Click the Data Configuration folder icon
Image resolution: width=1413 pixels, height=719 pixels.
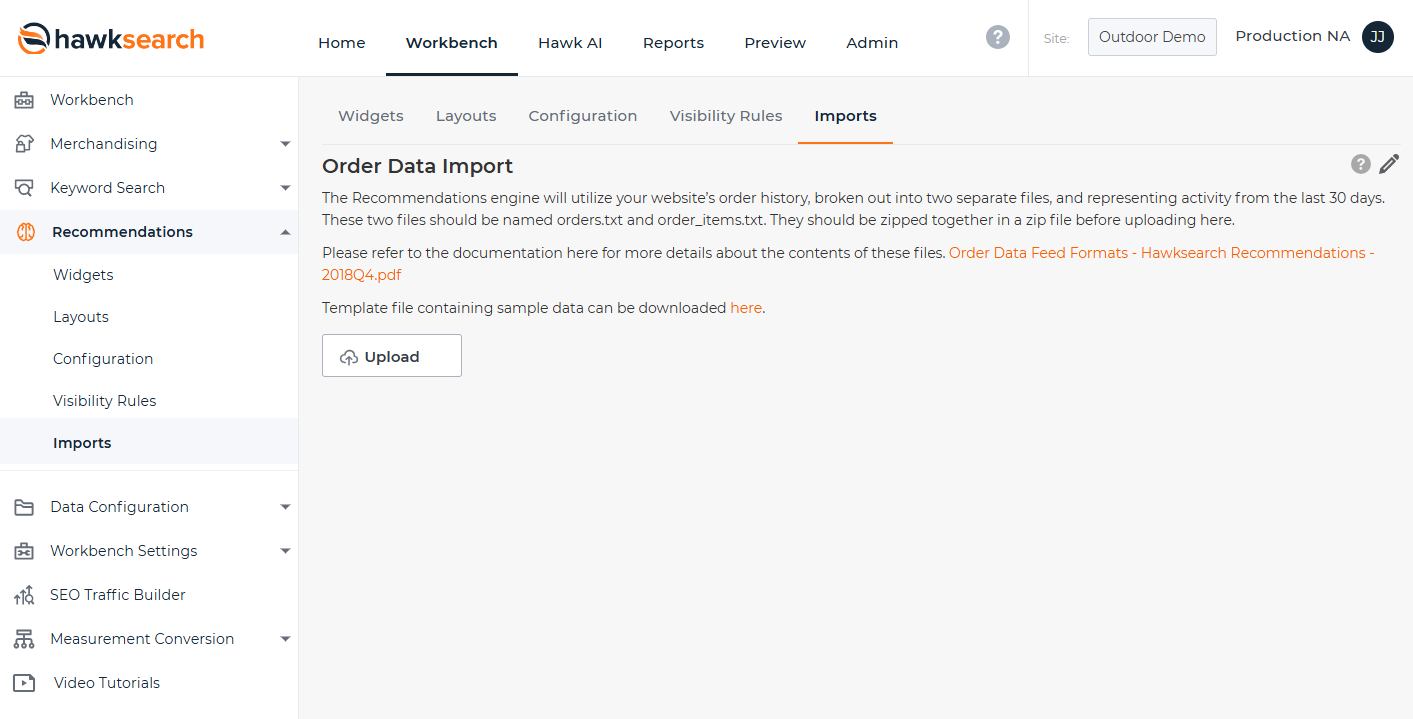pyautogui.click(x=24, y=507)
